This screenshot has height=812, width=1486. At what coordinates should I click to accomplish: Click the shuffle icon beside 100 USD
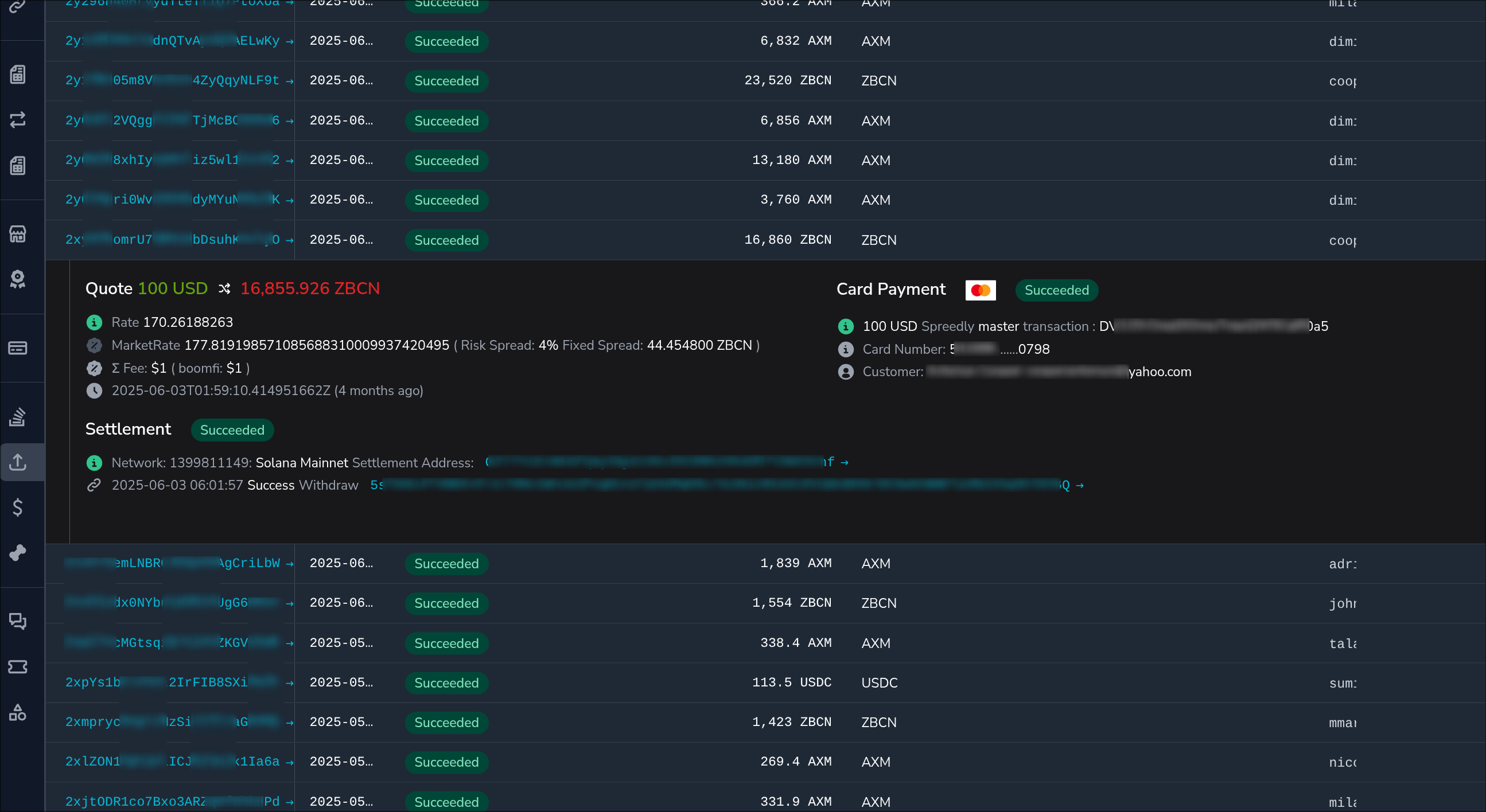224,288
